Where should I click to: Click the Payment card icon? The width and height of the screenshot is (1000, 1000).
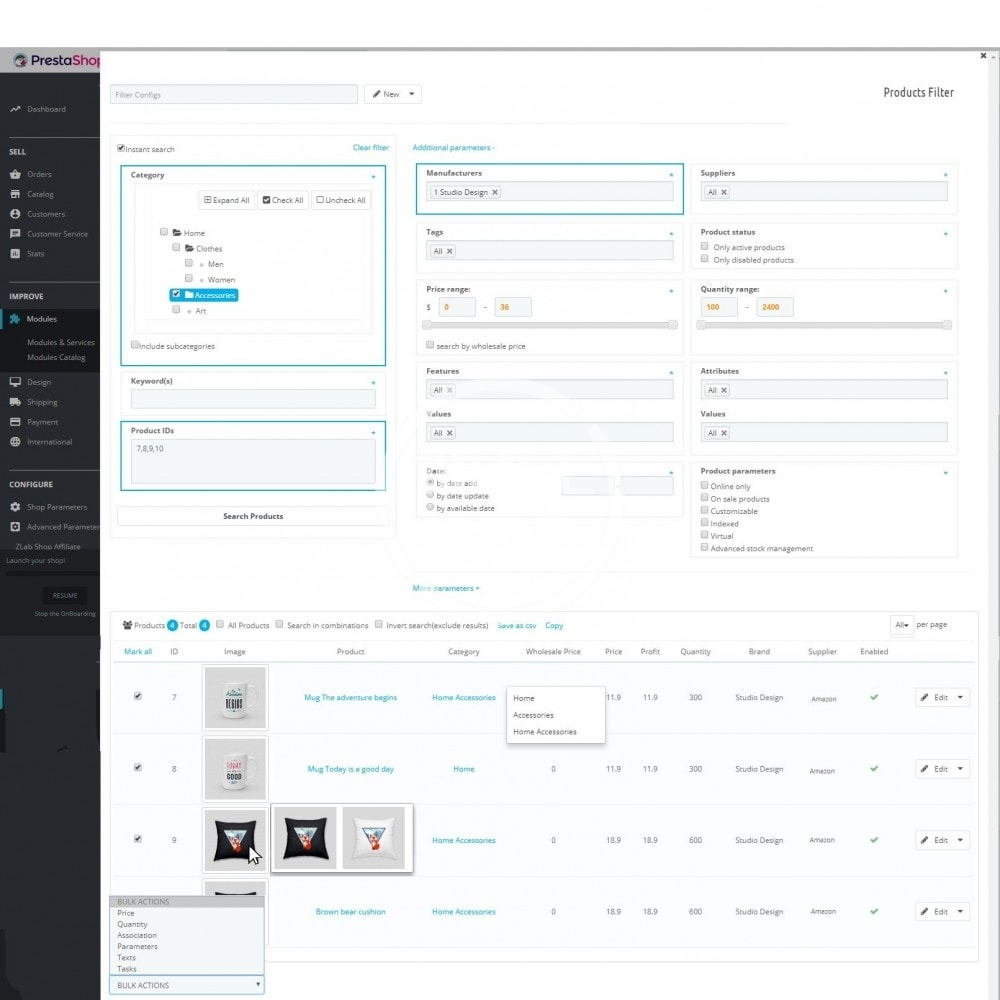[15, 422]
